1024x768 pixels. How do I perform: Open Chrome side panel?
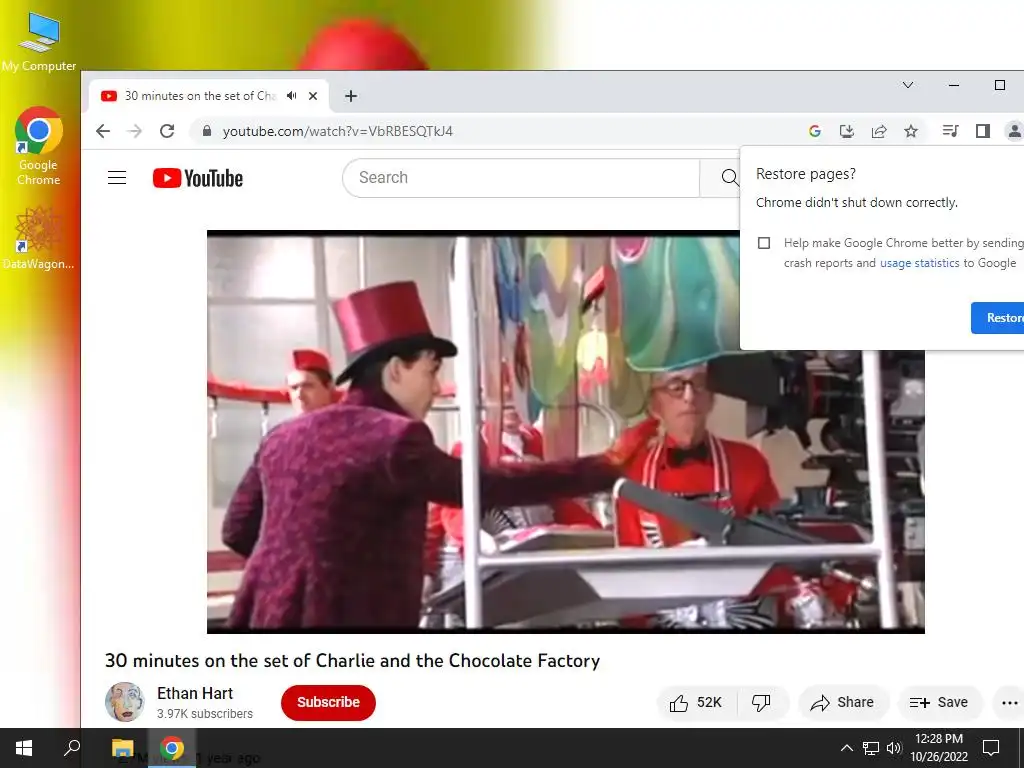coord(983,131)
